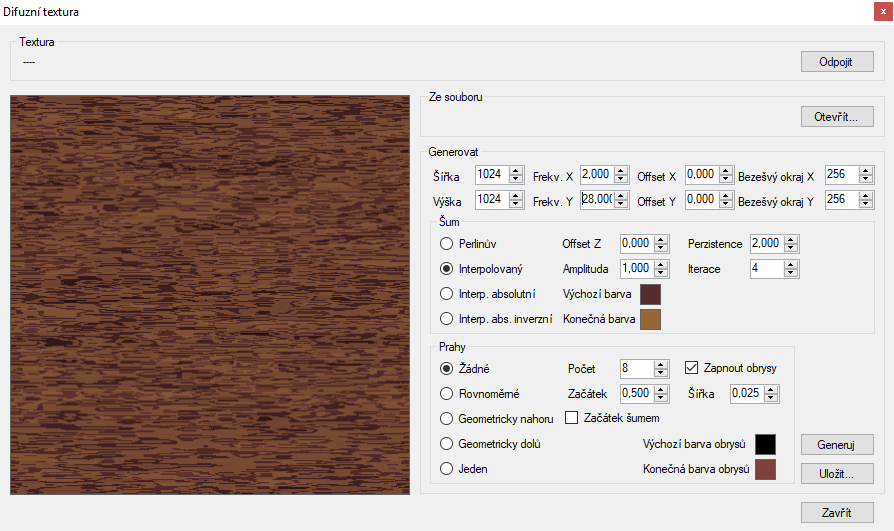Toggle the Zapnout obrysy checkbox
The width and height of the screenshot is (894, 531).
click(692, 368)
